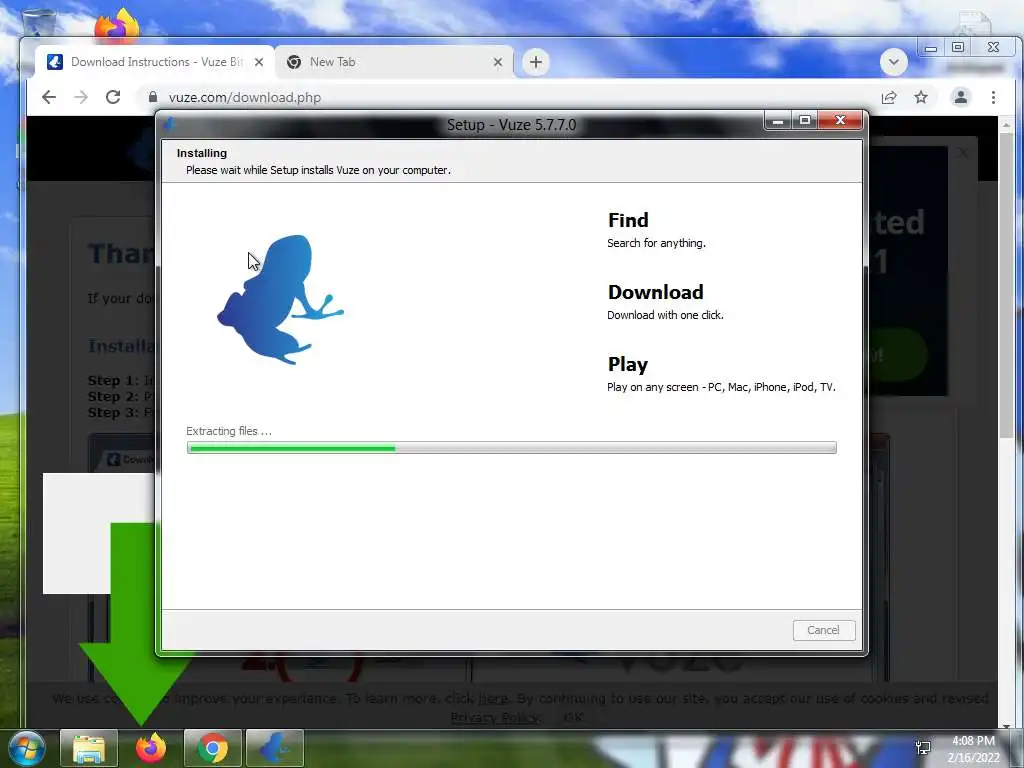The width and height of the screenshot is (1024, 768).
Task: Open Firefox from the taskbar
Action: tap(150, 748)
